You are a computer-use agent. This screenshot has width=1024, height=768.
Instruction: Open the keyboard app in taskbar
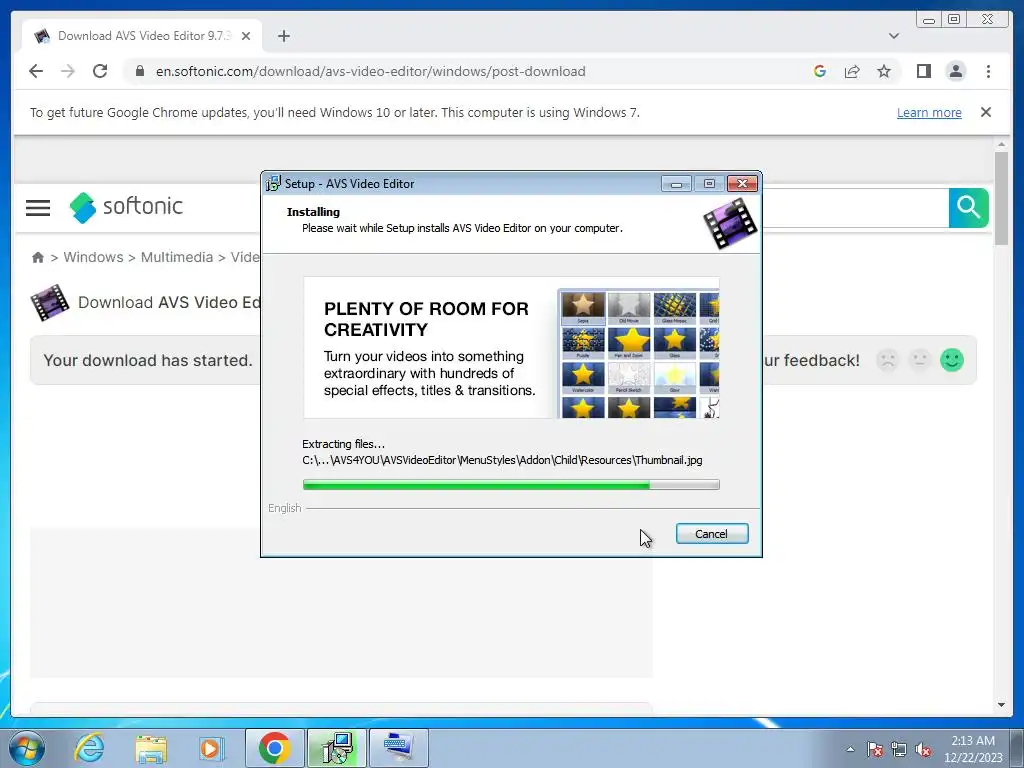399,748
